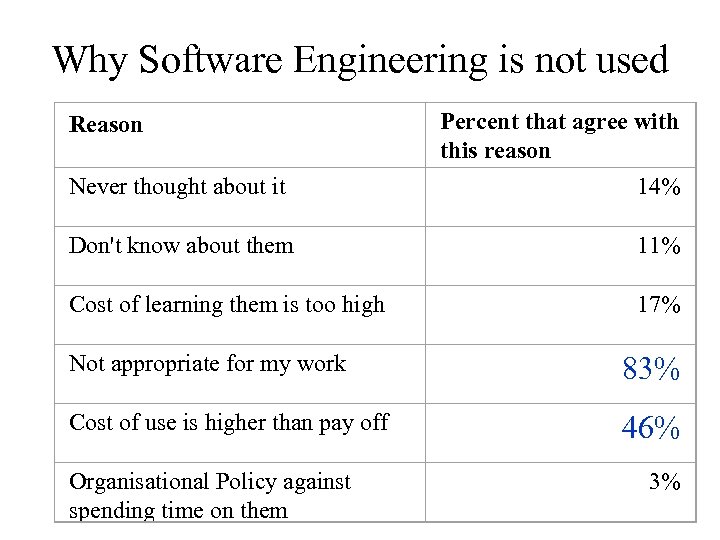
Task: Click 'Cost of learning them is too high'
Action: [x=226, y=304]
